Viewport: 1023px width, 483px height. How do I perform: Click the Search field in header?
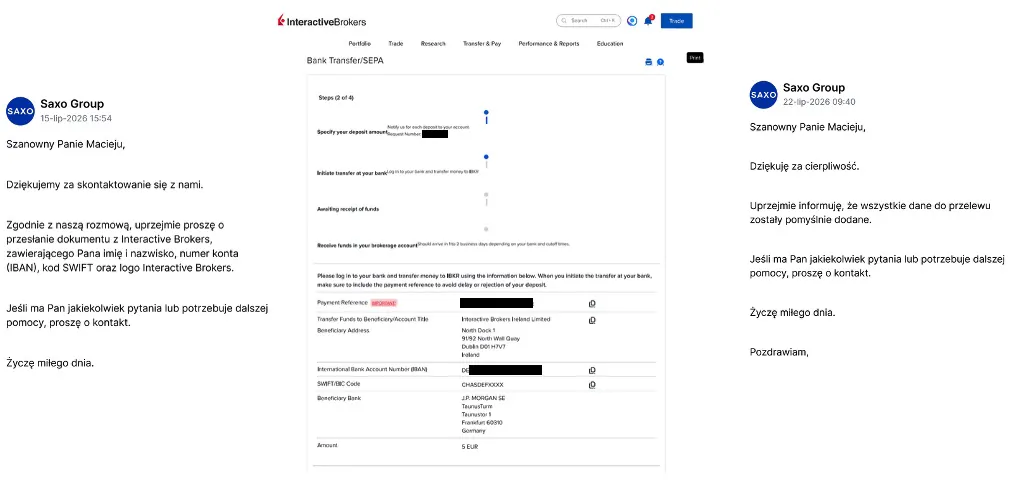[x=588, y=21]
